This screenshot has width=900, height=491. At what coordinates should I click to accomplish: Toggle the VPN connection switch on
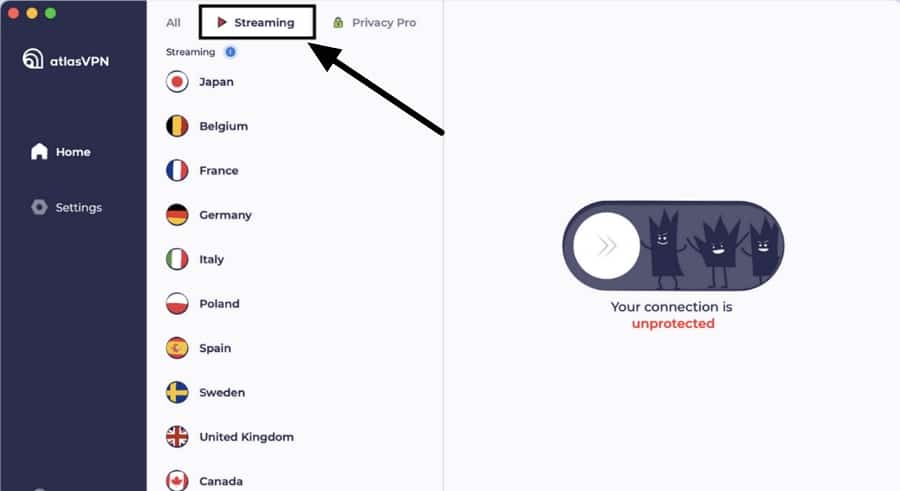coord(673,246)
